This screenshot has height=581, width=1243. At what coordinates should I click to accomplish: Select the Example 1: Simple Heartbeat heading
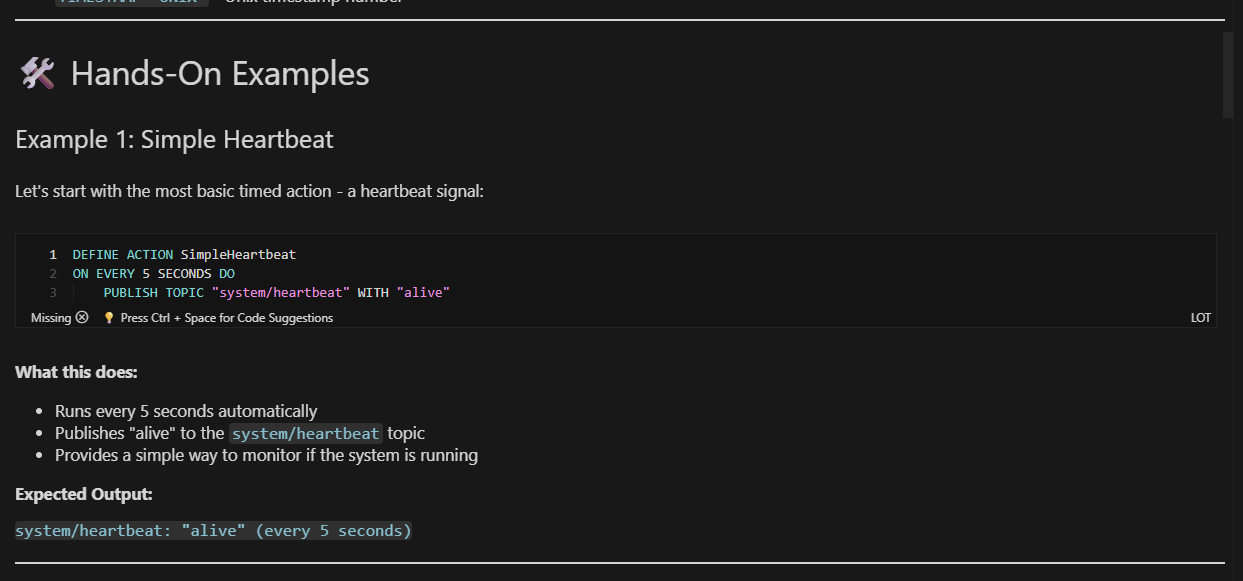click(x=174, y=139)
